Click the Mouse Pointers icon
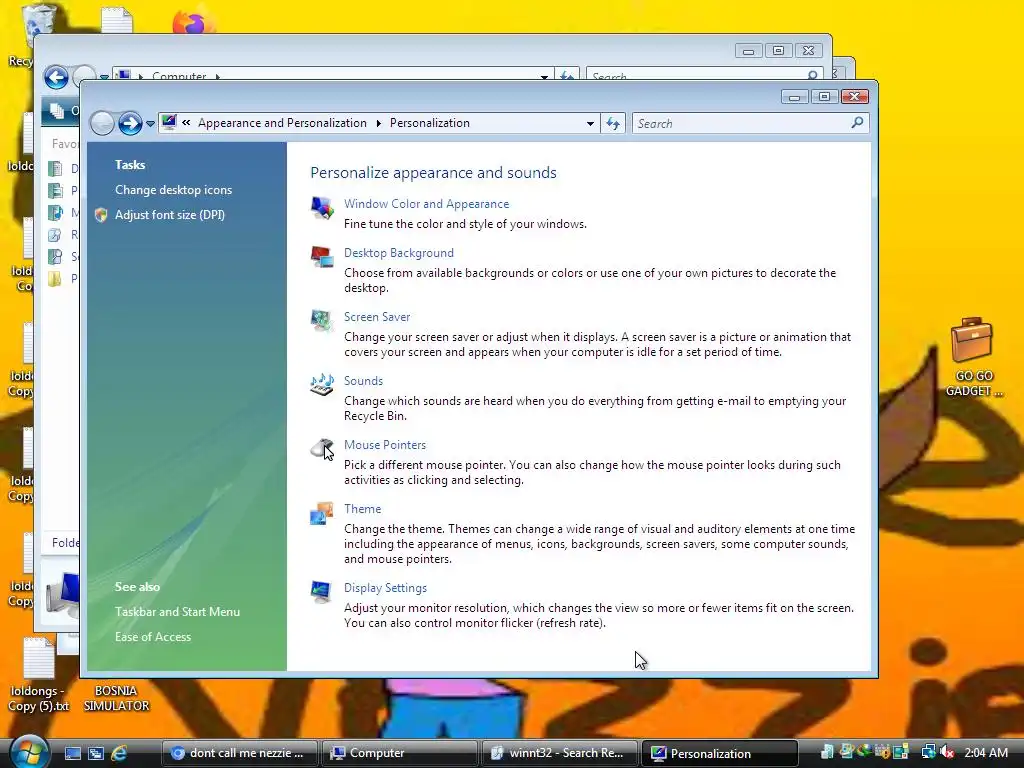Viewport: 1024px width, 768px height. click(322, 449)
